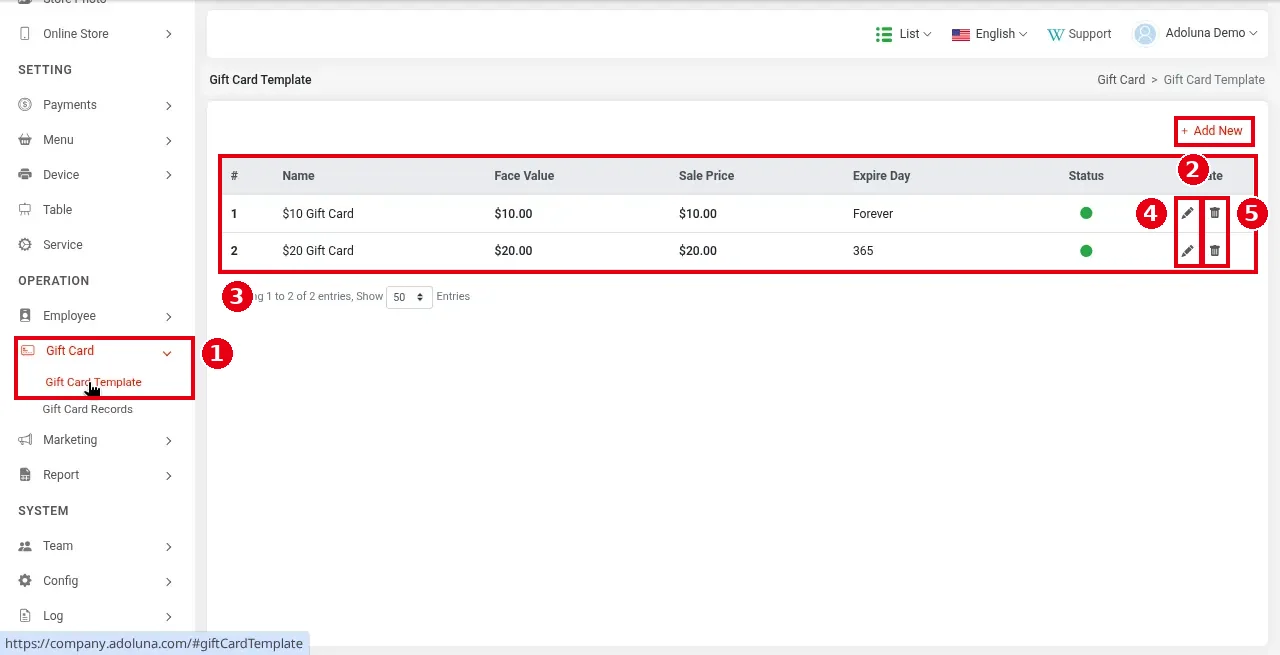Expand the Team submenu chevron
Screen dimensions: 1280x655
tap(169, 547)
